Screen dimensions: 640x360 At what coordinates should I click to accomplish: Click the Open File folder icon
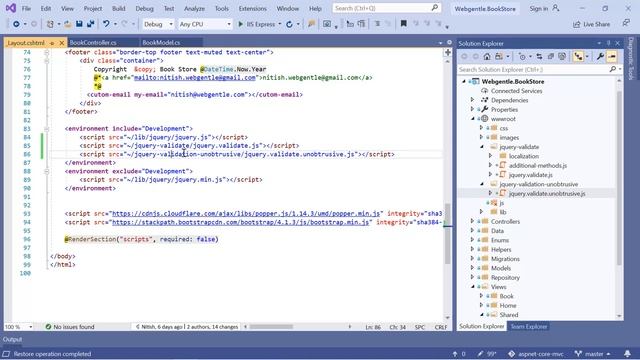(68, 24)
